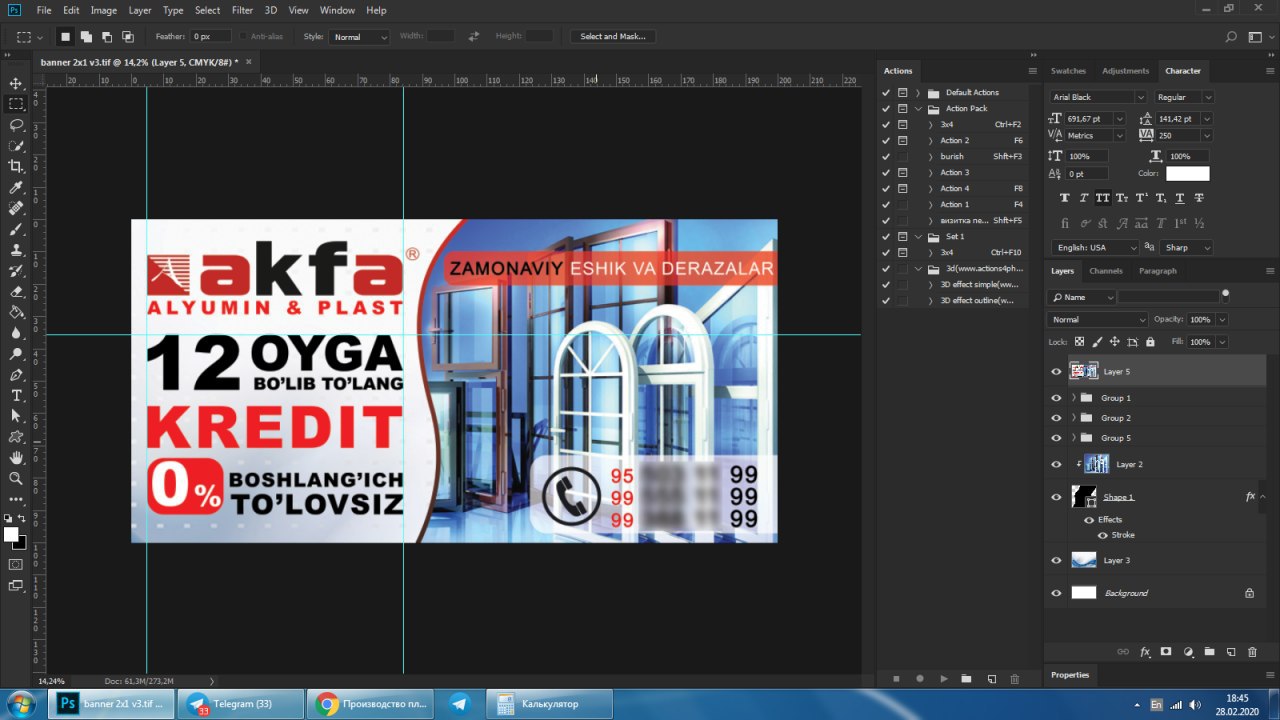Click Character panel text color swatch

[x=1187, y=173]
